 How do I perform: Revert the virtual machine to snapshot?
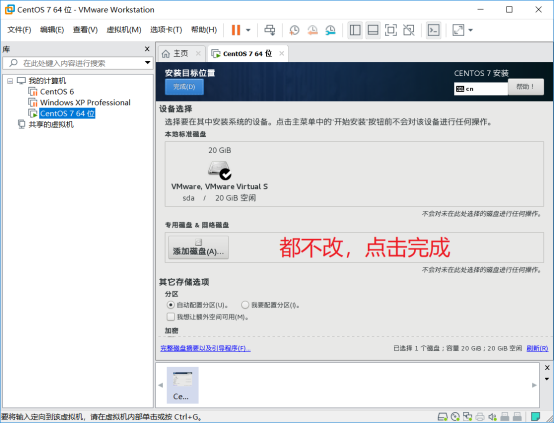tap(312, 30)
